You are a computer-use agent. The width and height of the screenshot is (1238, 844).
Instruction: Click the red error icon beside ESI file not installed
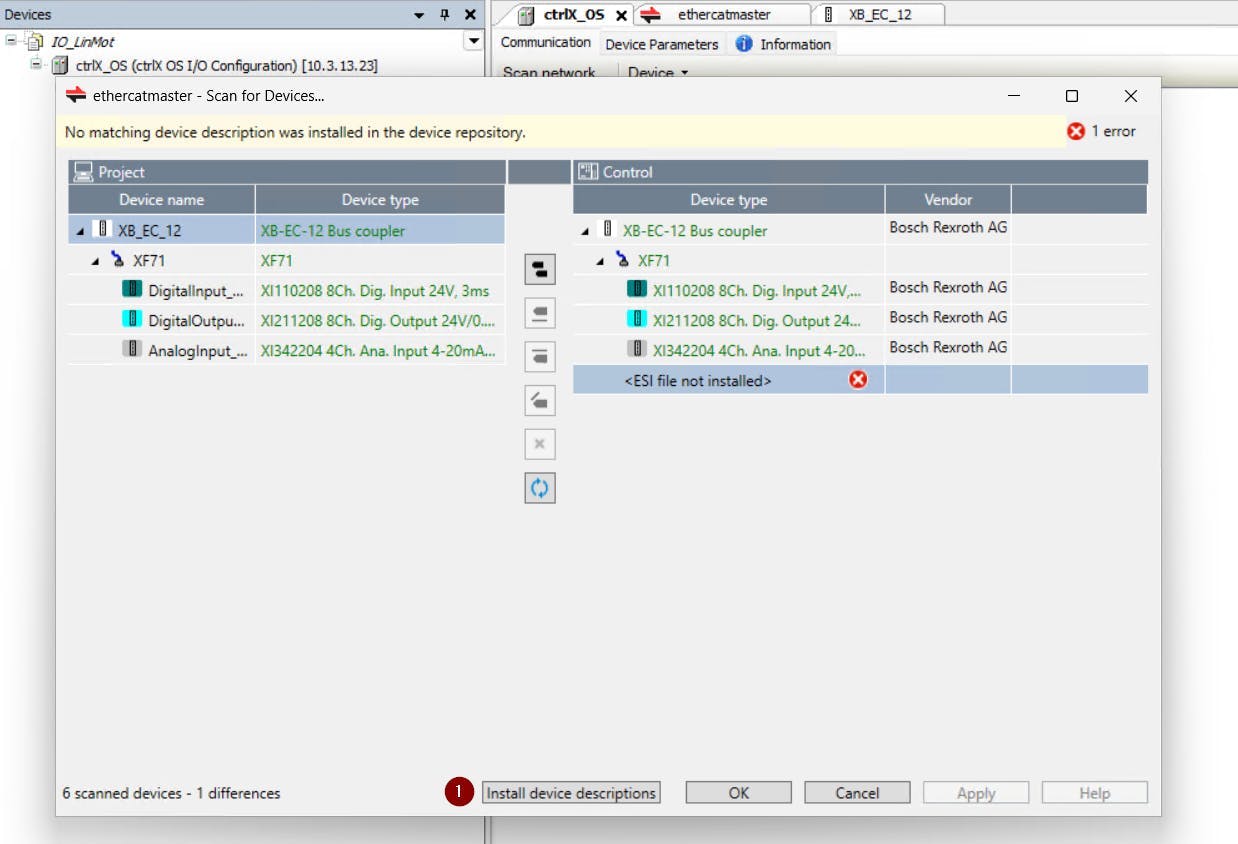pos(858,380)
